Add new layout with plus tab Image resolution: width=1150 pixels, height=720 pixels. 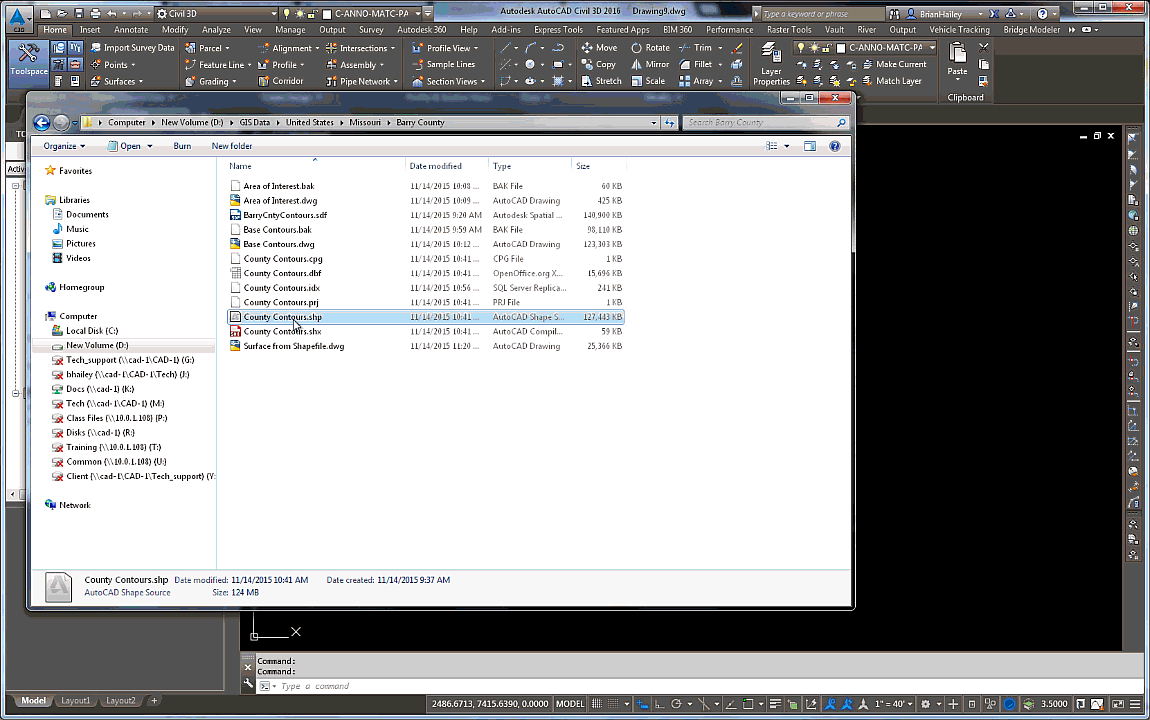154,701
